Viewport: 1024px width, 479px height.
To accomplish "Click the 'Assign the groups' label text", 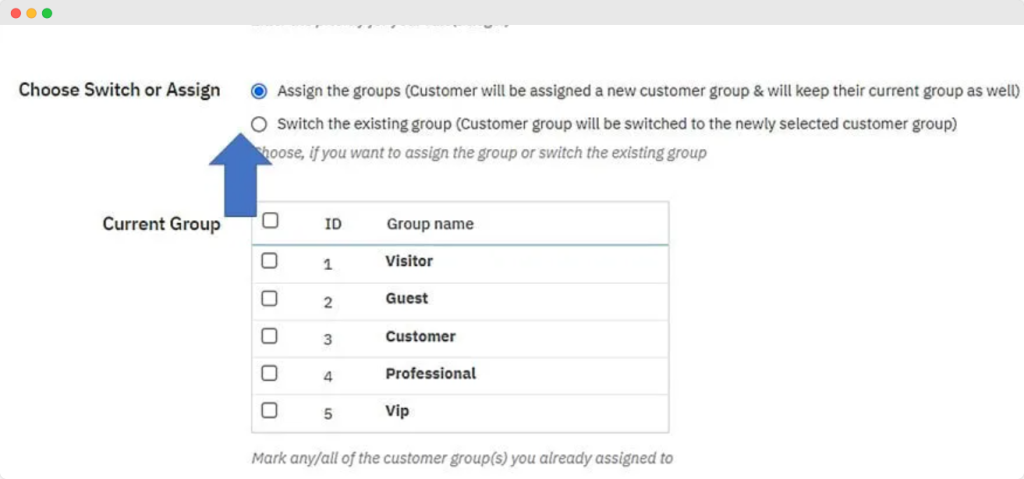I will tap(648, 91).
